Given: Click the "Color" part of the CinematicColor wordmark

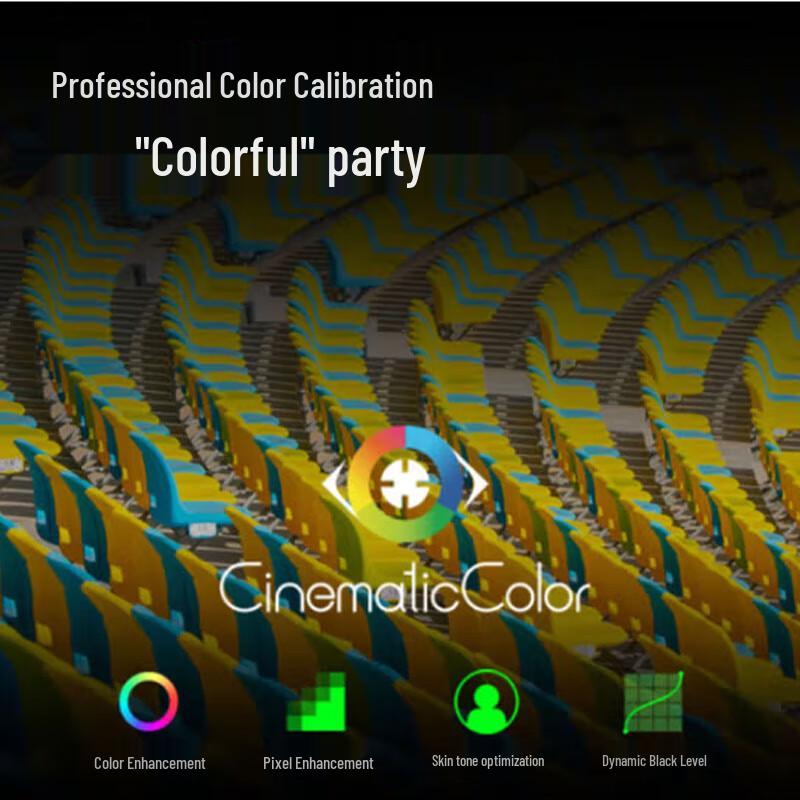Looking at the screenshot, I should (525, 590).
